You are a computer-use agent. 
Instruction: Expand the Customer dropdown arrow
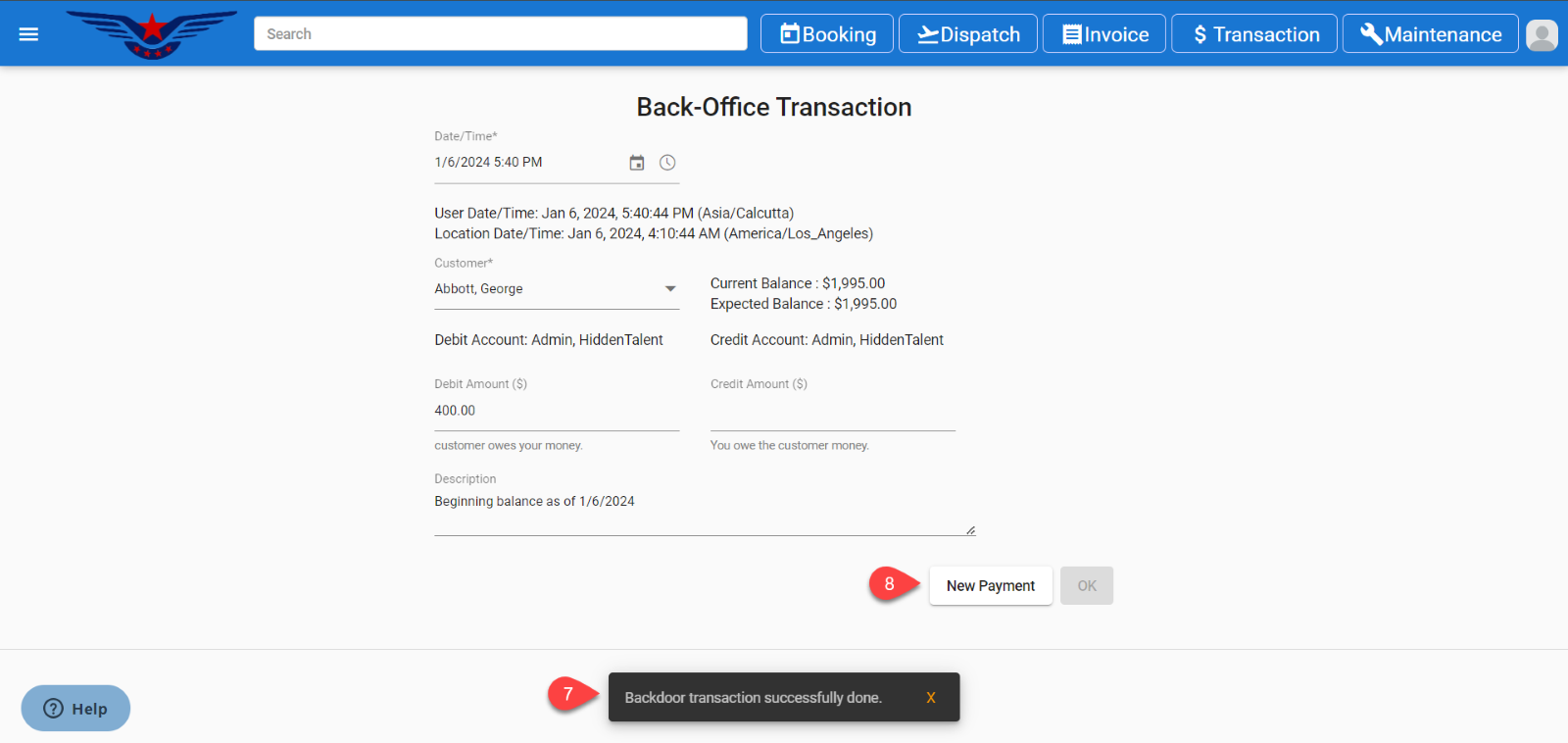(x=670, y=289)
